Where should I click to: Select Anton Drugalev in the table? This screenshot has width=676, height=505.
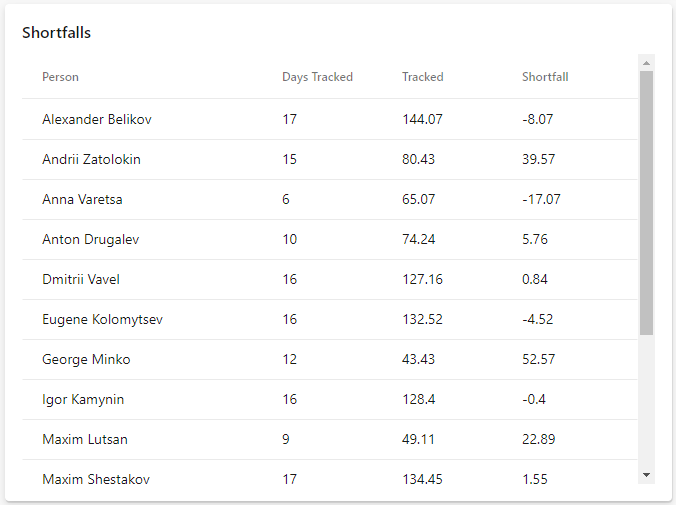(91, 239)
